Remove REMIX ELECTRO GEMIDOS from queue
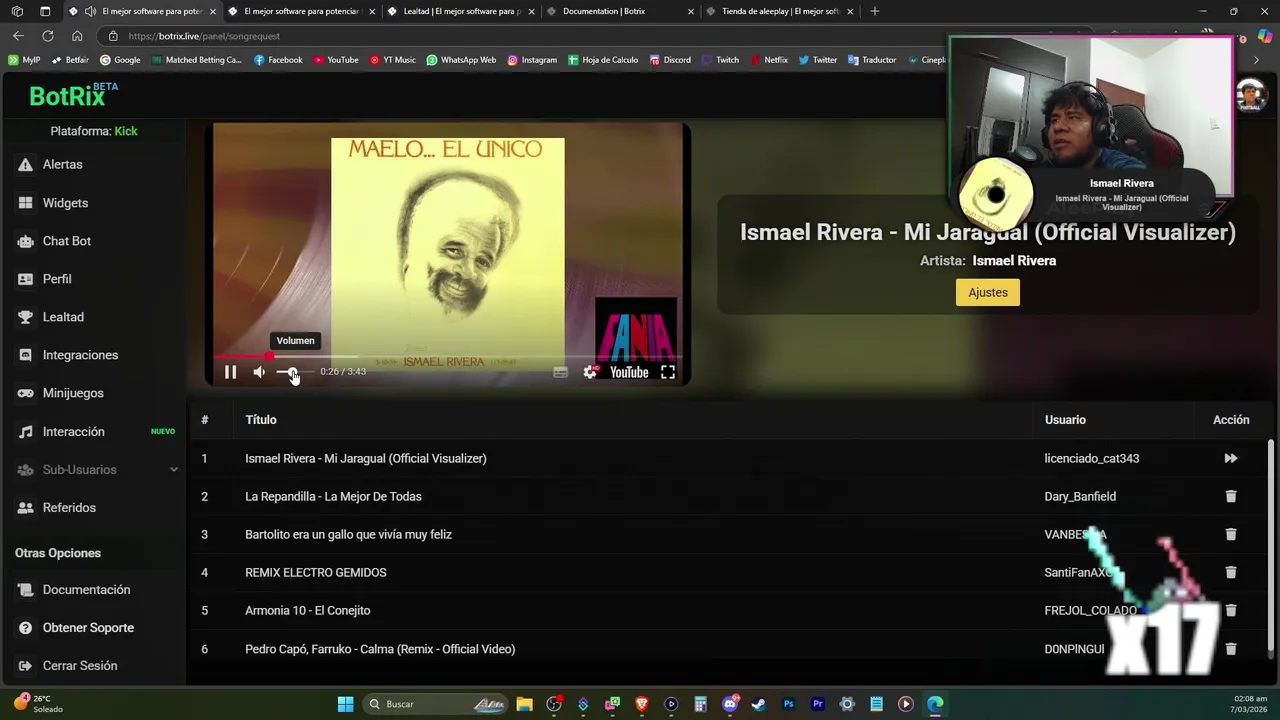Screen dimensions: 1280x720 pyautogui.click(x=1231, y=572)
